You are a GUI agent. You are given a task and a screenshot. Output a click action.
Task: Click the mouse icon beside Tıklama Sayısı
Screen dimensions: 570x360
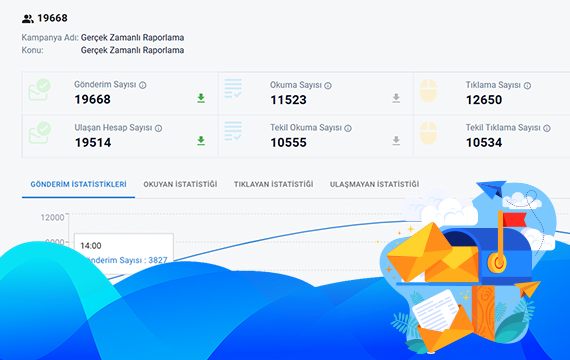pyautogui.click(x=429, y=91)
